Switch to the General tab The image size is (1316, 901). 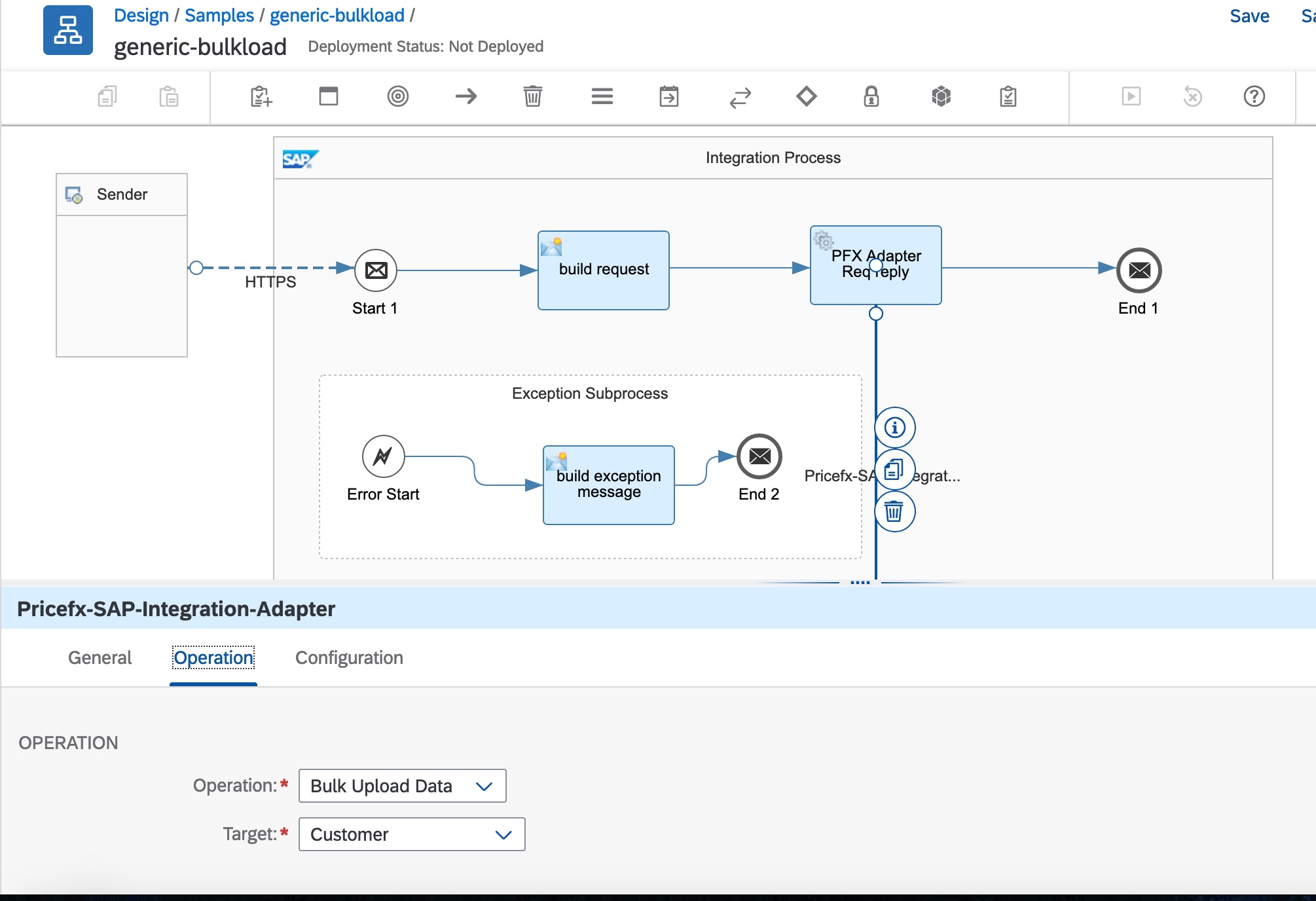[100, 657]
